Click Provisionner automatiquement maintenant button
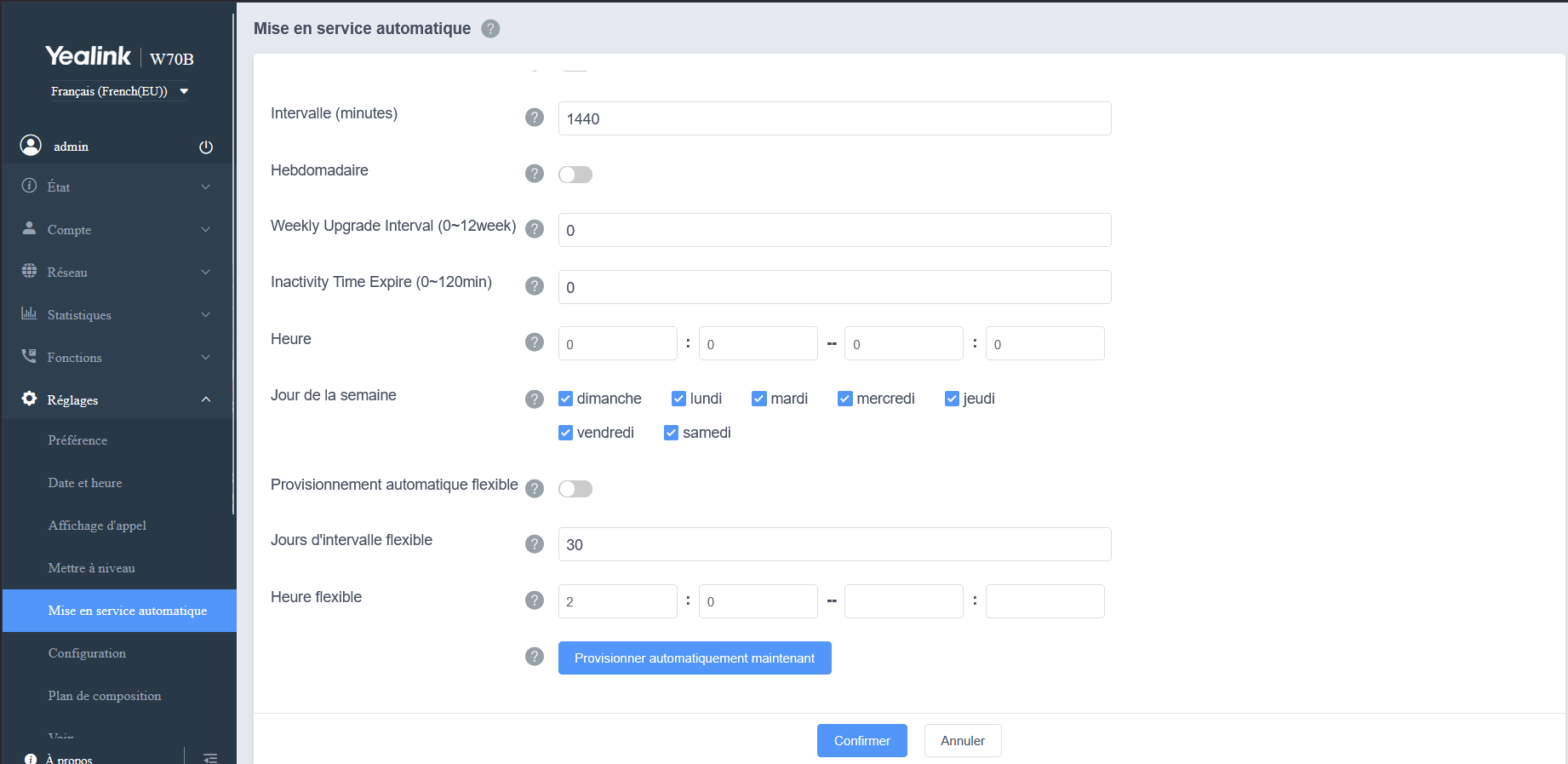Viewport: 1568px width, 764px height. tap(695, 658)
